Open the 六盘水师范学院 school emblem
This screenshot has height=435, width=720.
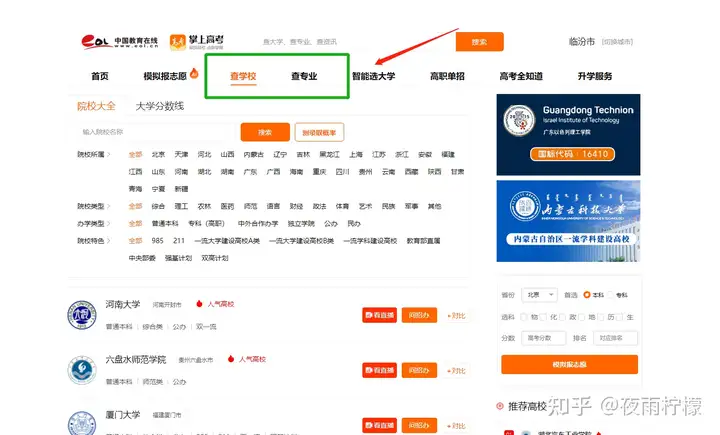coord(82,370)
